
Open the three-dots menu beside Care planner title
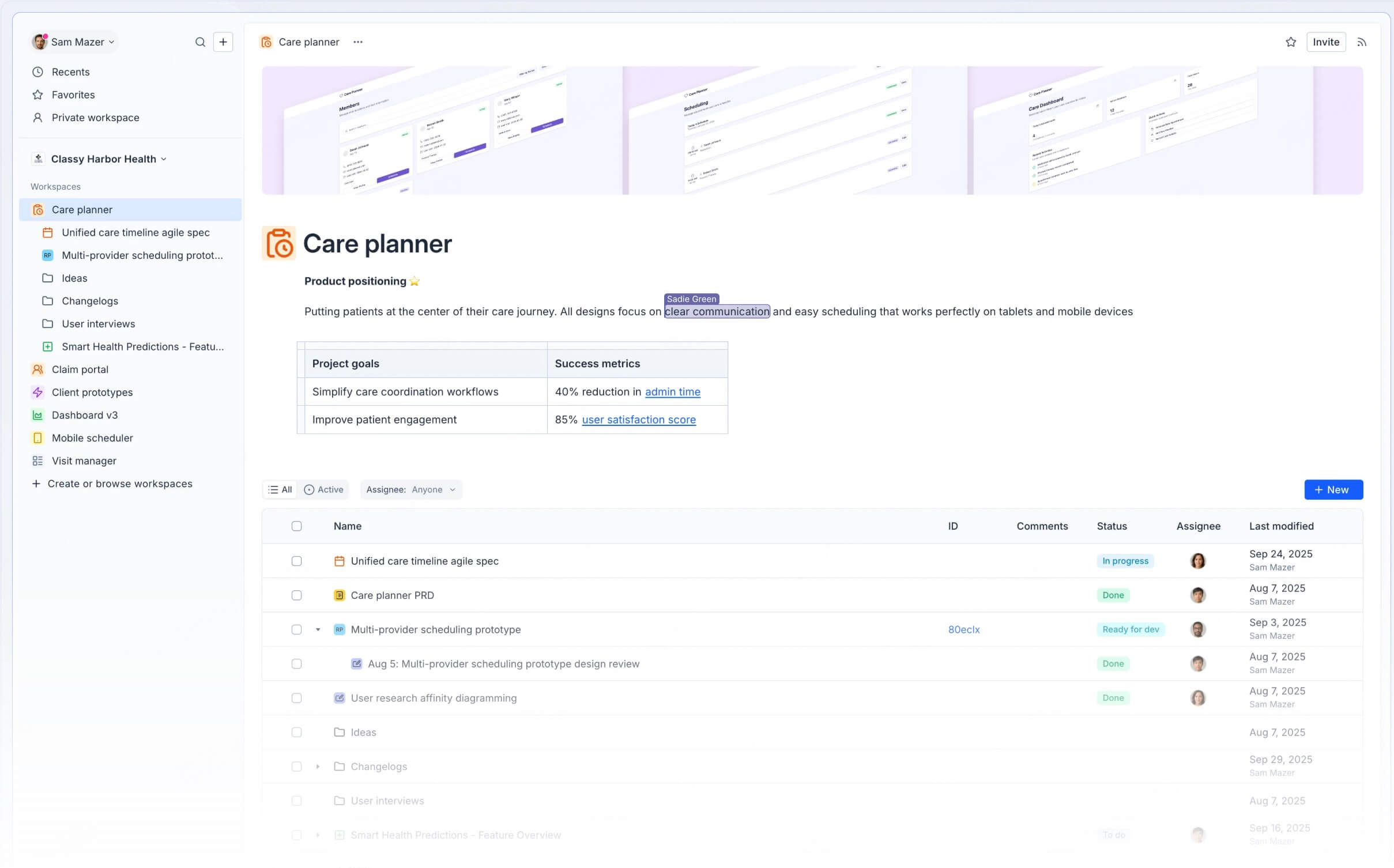click(358, 42)
